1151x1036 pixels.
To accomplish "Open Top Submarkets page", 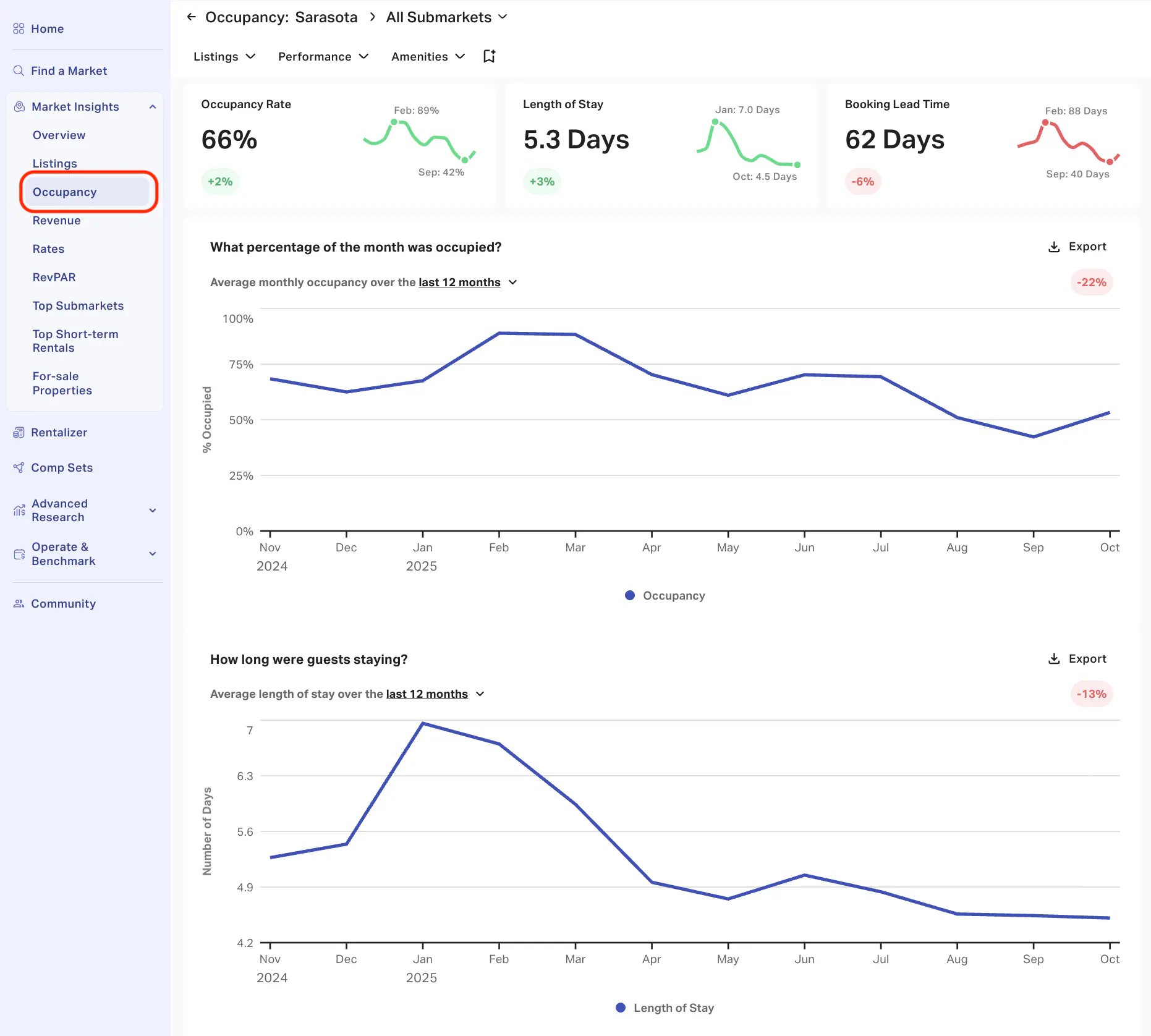I will point(78,305).
